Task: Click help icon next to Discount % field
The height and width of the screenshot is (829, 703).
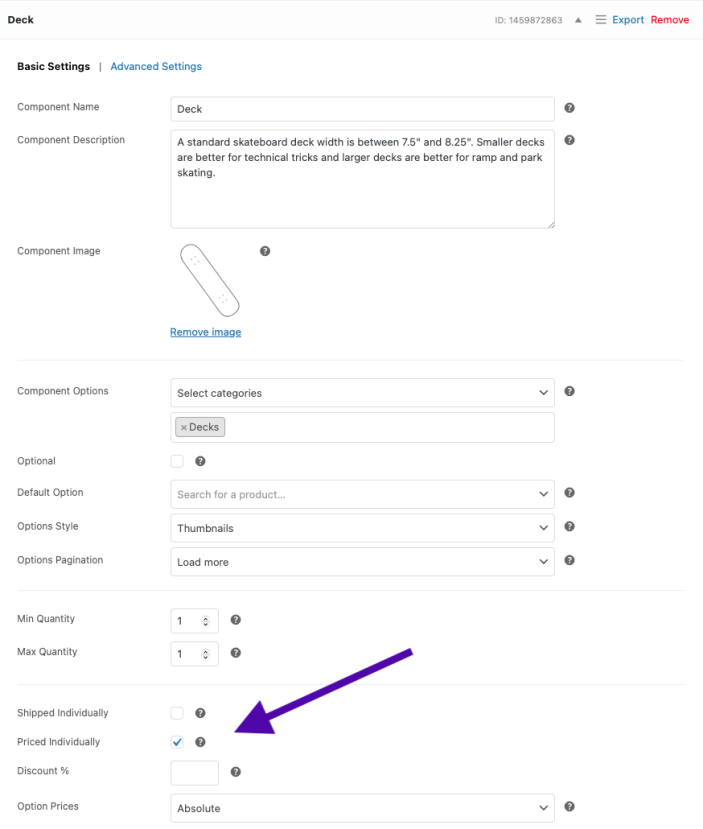Action: (x=235, y=772)
